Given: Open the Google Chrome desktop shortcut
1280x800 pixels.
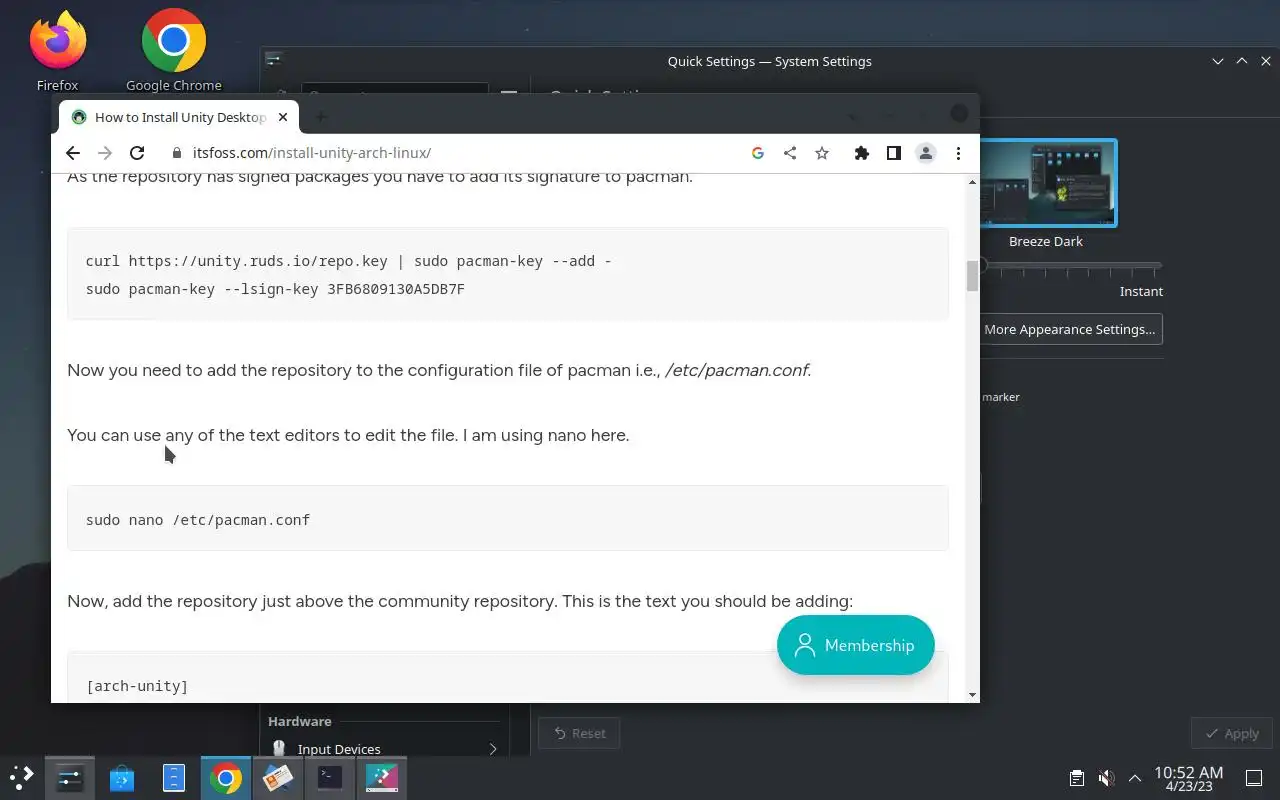Looking at the screenshot, I should point(174,50).
